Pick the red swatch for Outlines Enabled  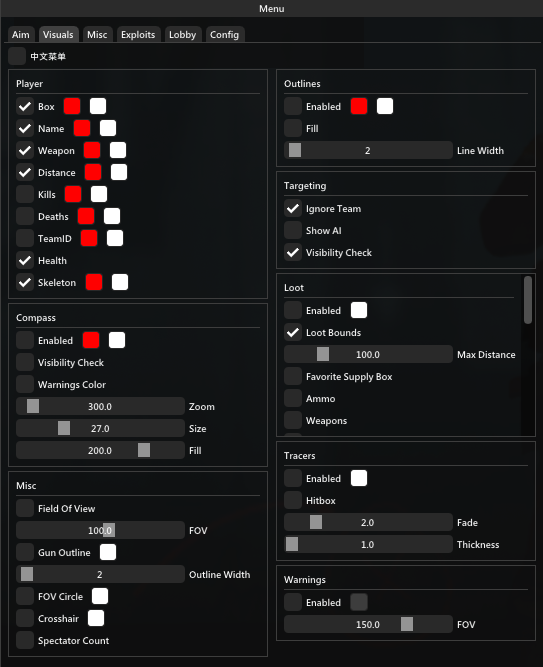coord(359,106)
